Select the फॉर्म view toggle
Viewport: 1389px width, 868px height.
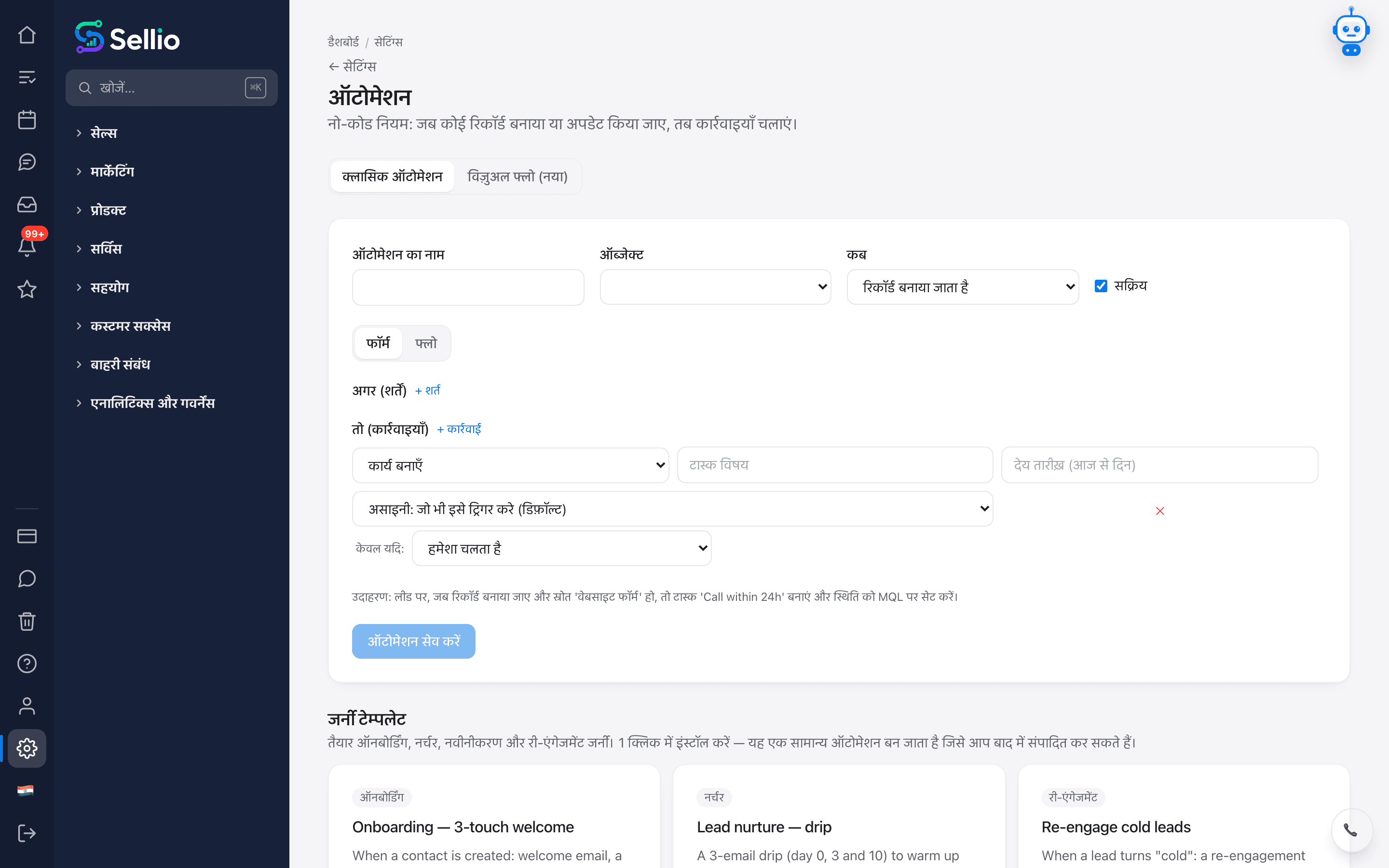tap(378, 343)
